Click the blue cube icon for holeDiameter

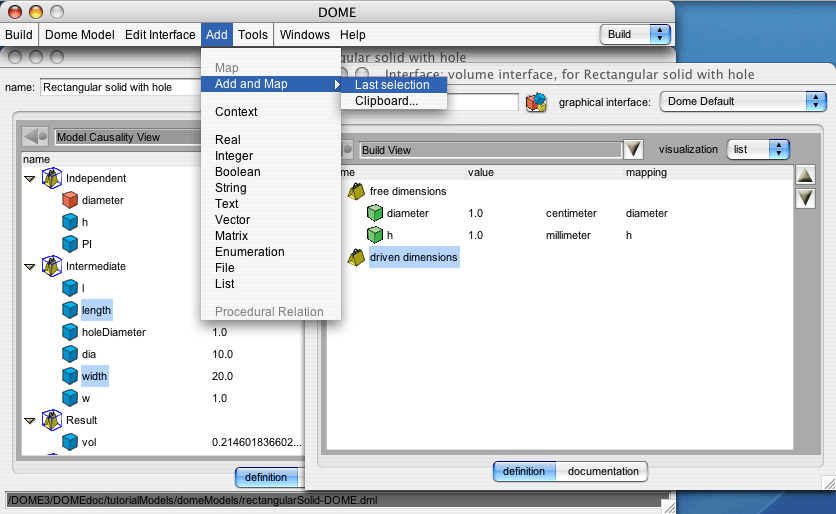coord(70,332)
